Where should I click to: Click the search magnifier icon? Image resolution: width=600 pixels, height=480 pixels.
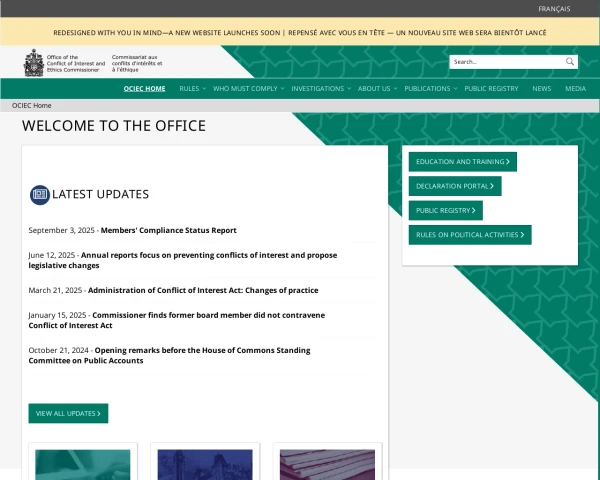point(570,62)
